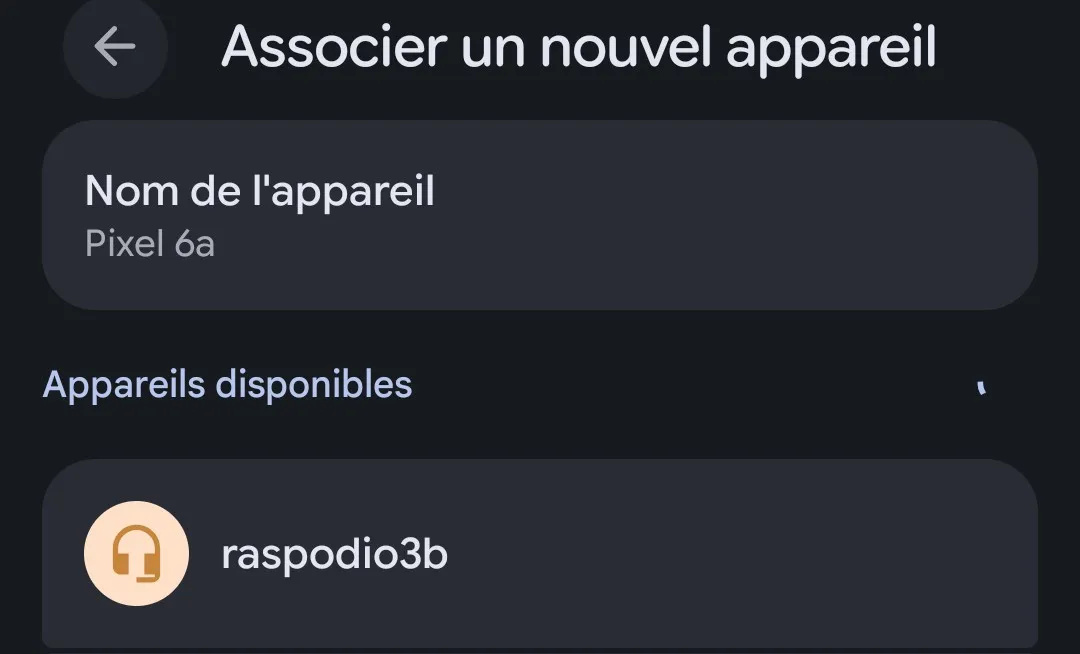
Task: Tap the loading indicator beside Appareils disponibles
Action: point(982,387)
